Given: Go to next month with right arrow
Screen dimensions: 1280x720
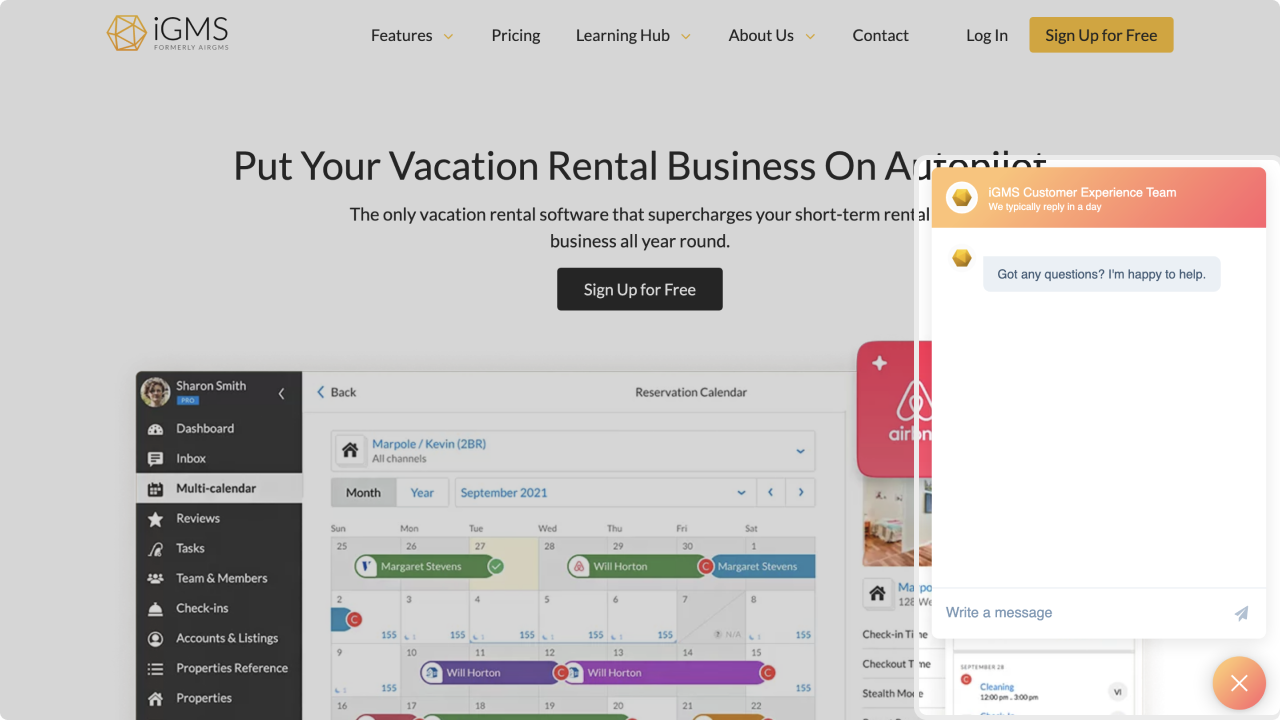Looking at the screenshot, I should (x=800, y=493).
